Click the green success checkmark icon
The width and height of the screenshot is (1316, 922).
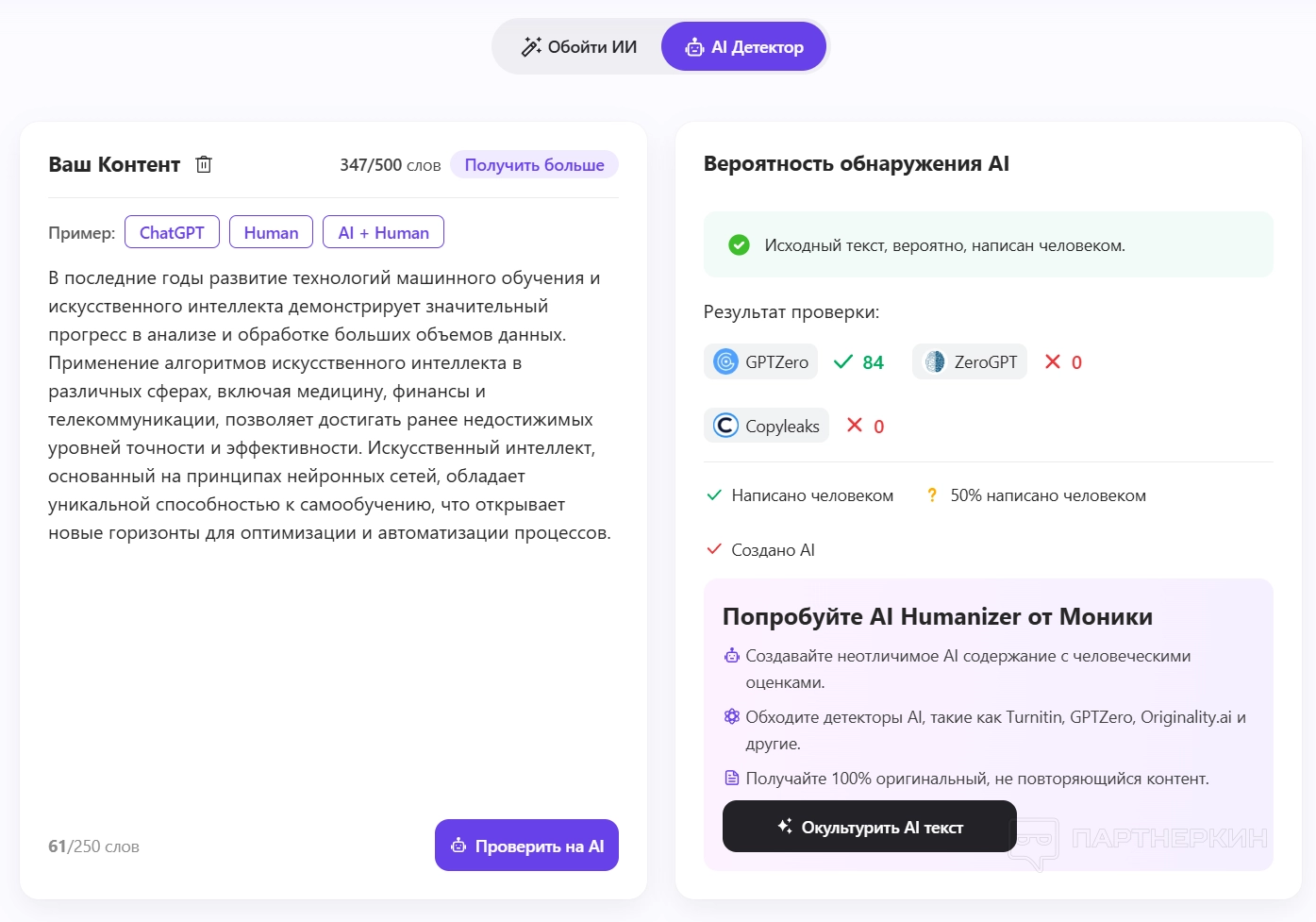pos(739,245)
